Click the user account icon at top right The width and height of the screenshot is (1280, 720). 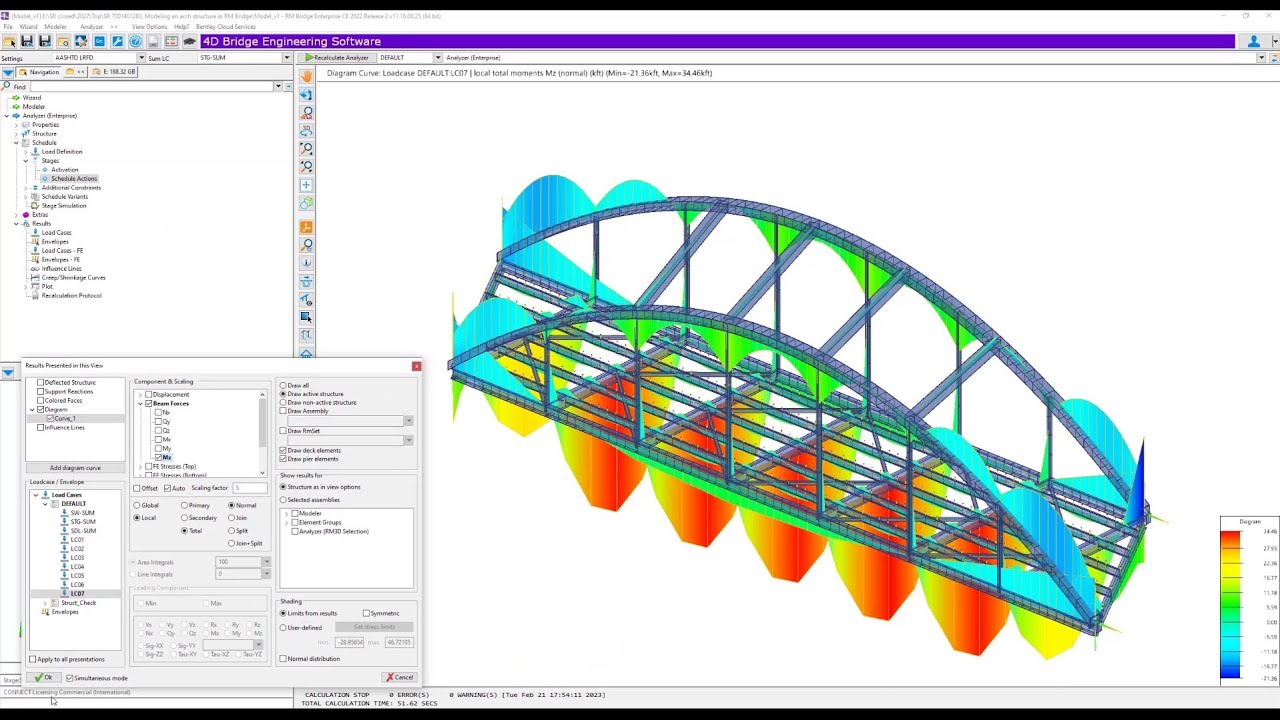tap(1254, 41)
